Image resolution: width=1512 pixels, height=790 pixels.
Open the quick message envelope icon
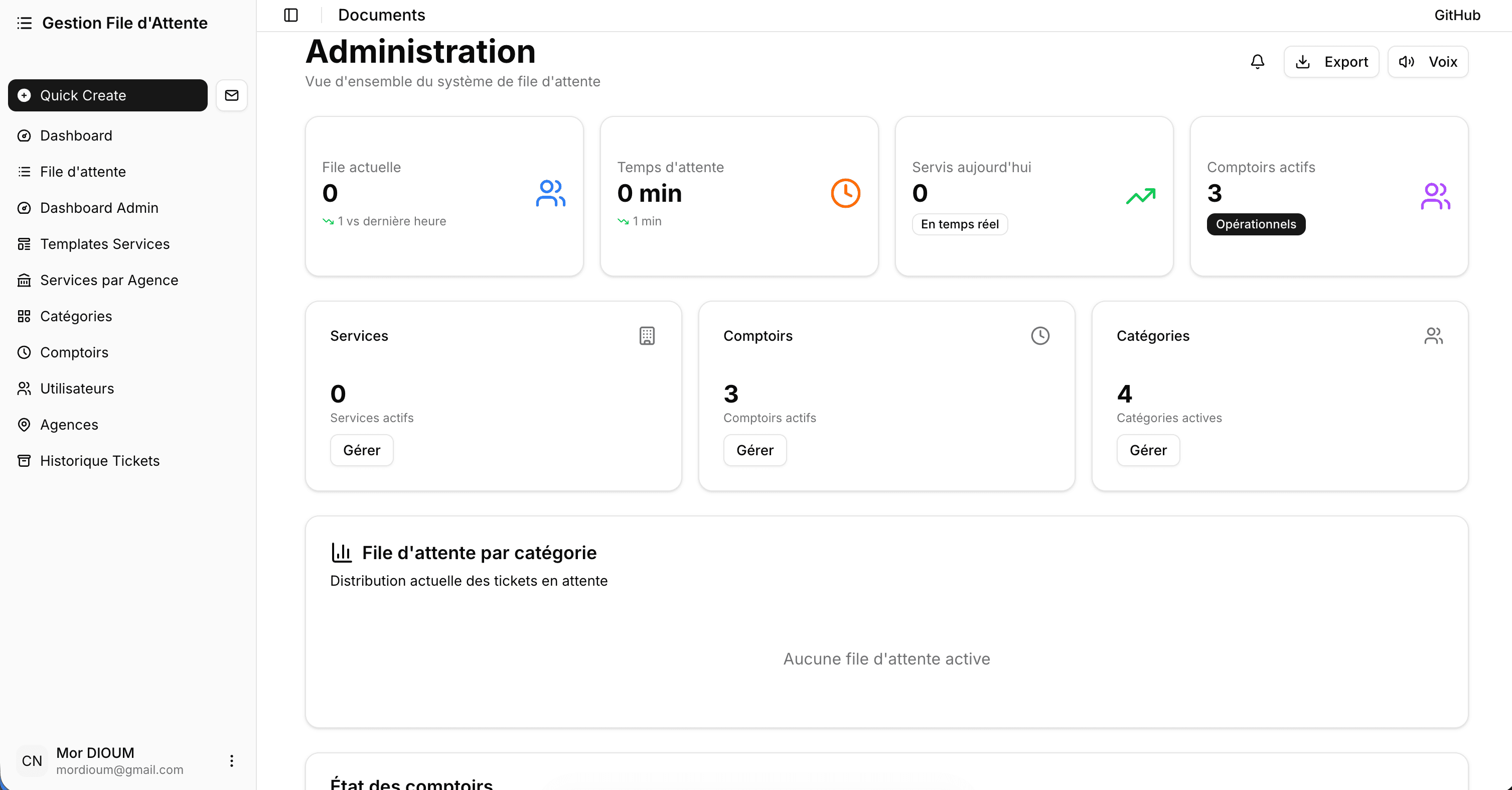tap(231, 95)
